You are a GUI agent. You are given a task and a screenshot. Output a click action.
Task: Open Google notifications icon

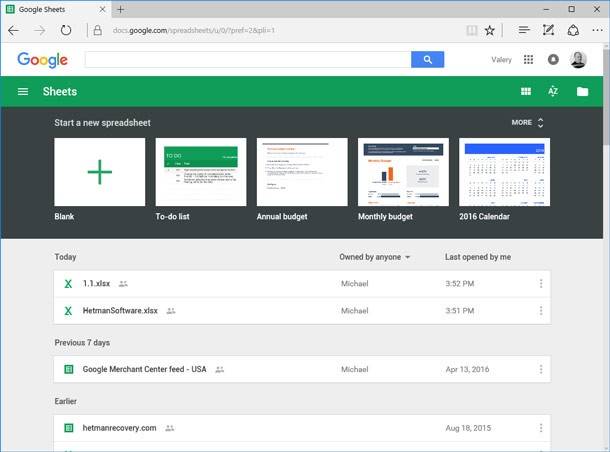[x=553, y=60]
